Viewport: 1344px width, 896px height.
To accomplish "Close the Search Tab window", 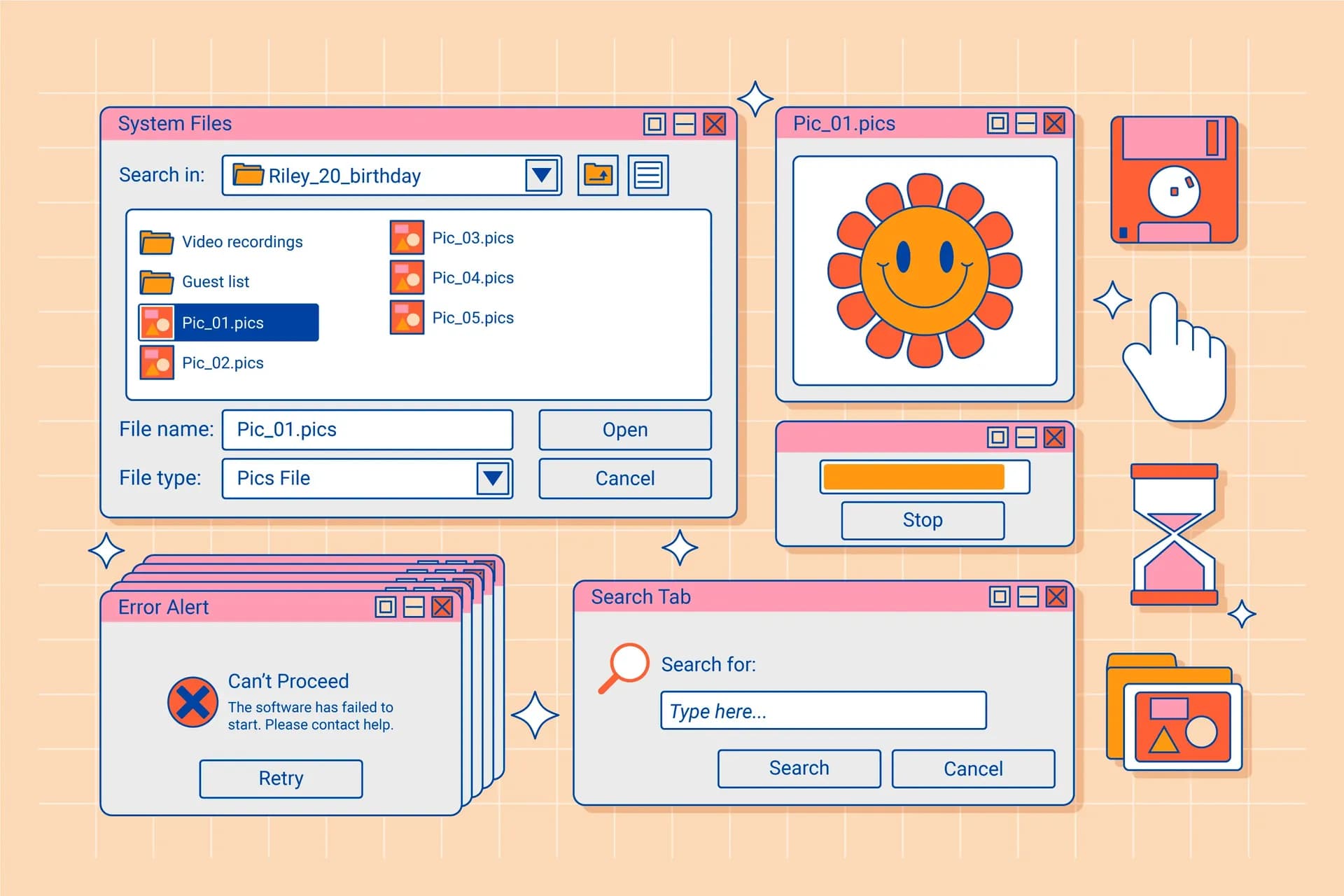I will [x=1056, y=597].
